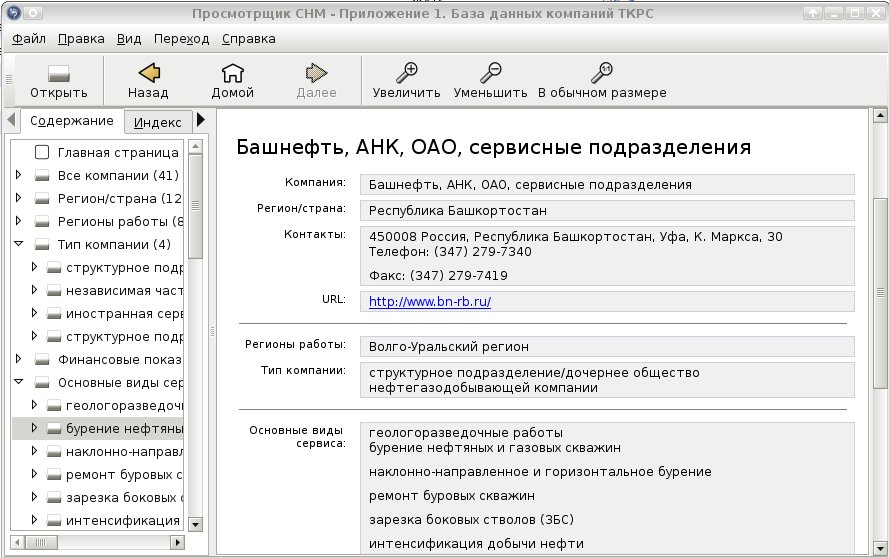
Task: Click the book icon beside Основные виды сер
Action: click(42, 383)
